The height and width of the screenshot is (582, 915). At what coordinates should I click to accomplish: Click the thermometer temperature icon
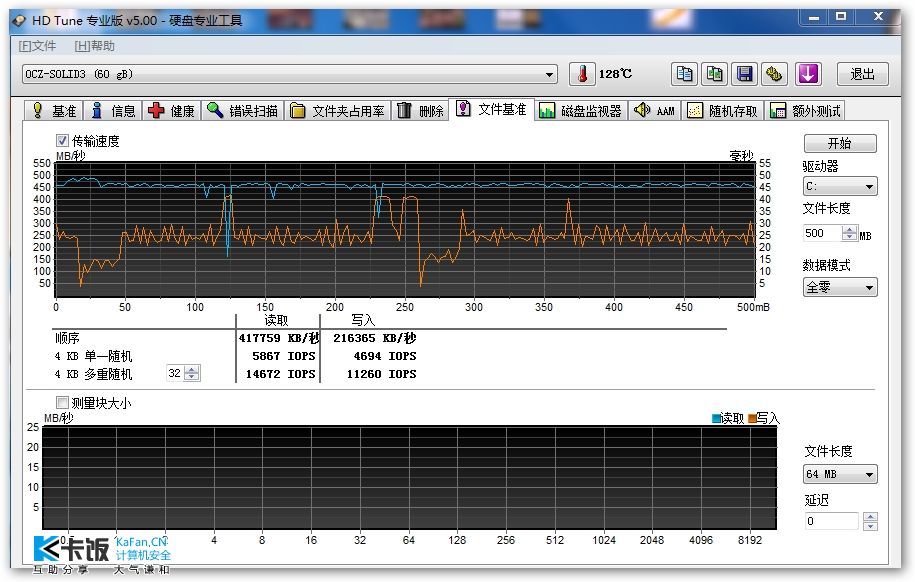pos(582,74)
